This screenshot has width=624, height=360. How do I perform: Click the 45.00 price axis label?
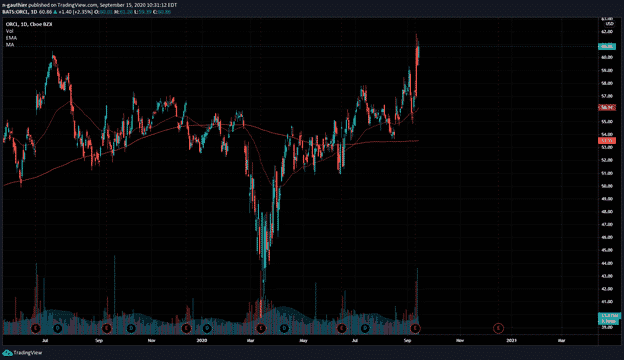607,250
